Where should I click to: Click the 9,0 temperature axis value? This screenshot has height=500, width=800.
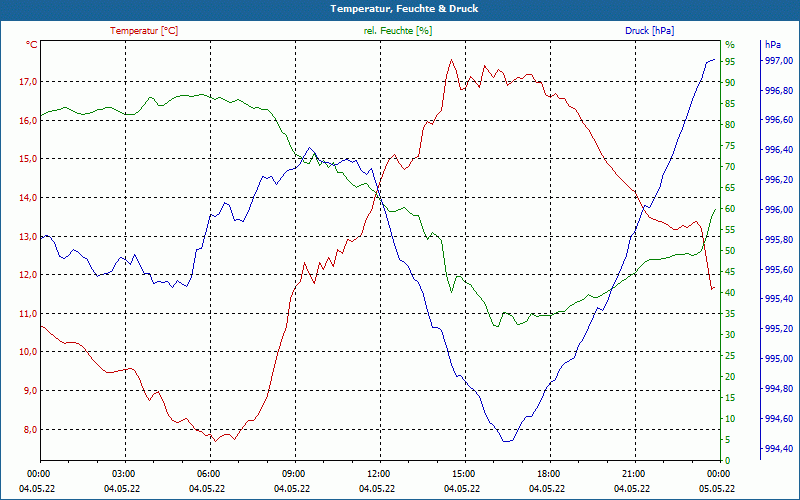point(30,390)
